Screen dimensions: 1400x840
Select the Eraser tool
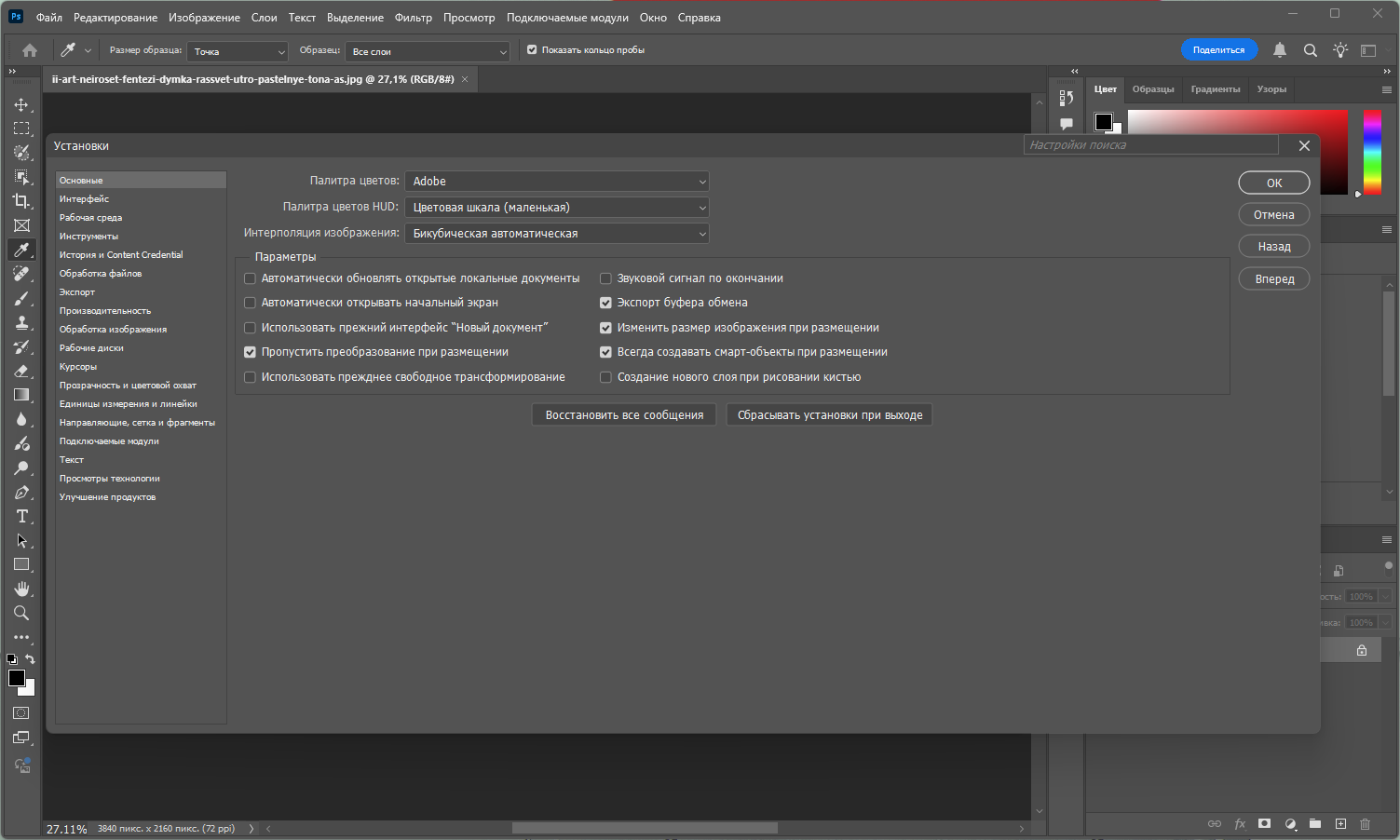21,371
